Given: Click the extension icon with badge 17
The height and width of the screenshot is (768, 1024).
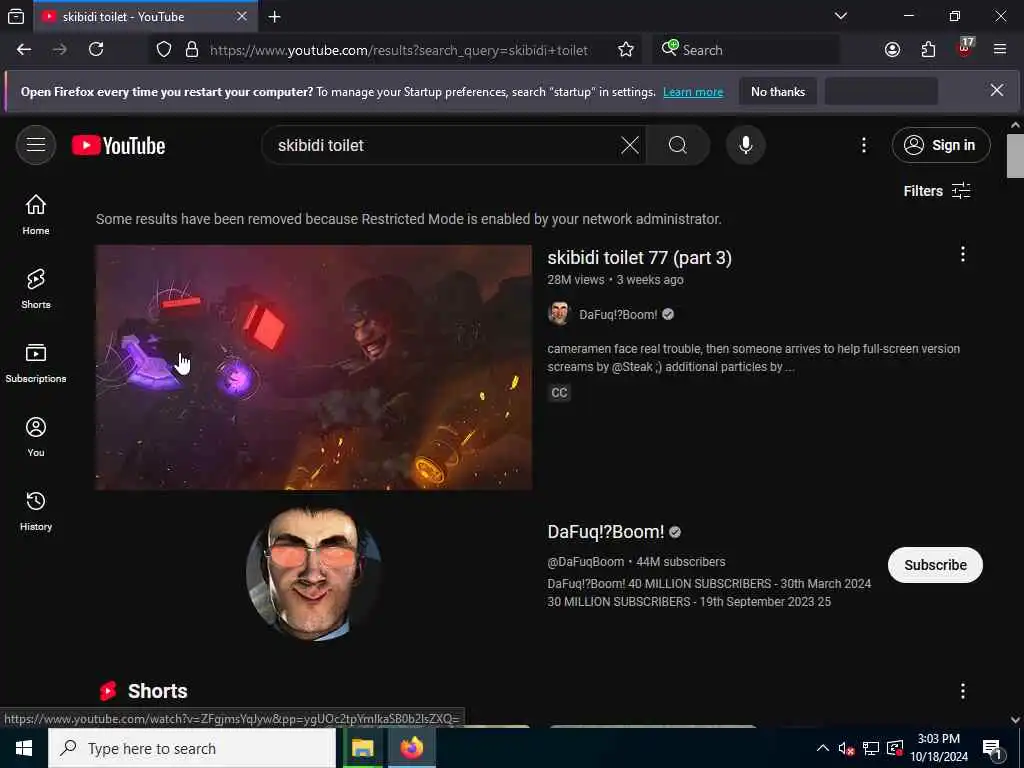Looking at the screenshot, I should tap(965, 48).
